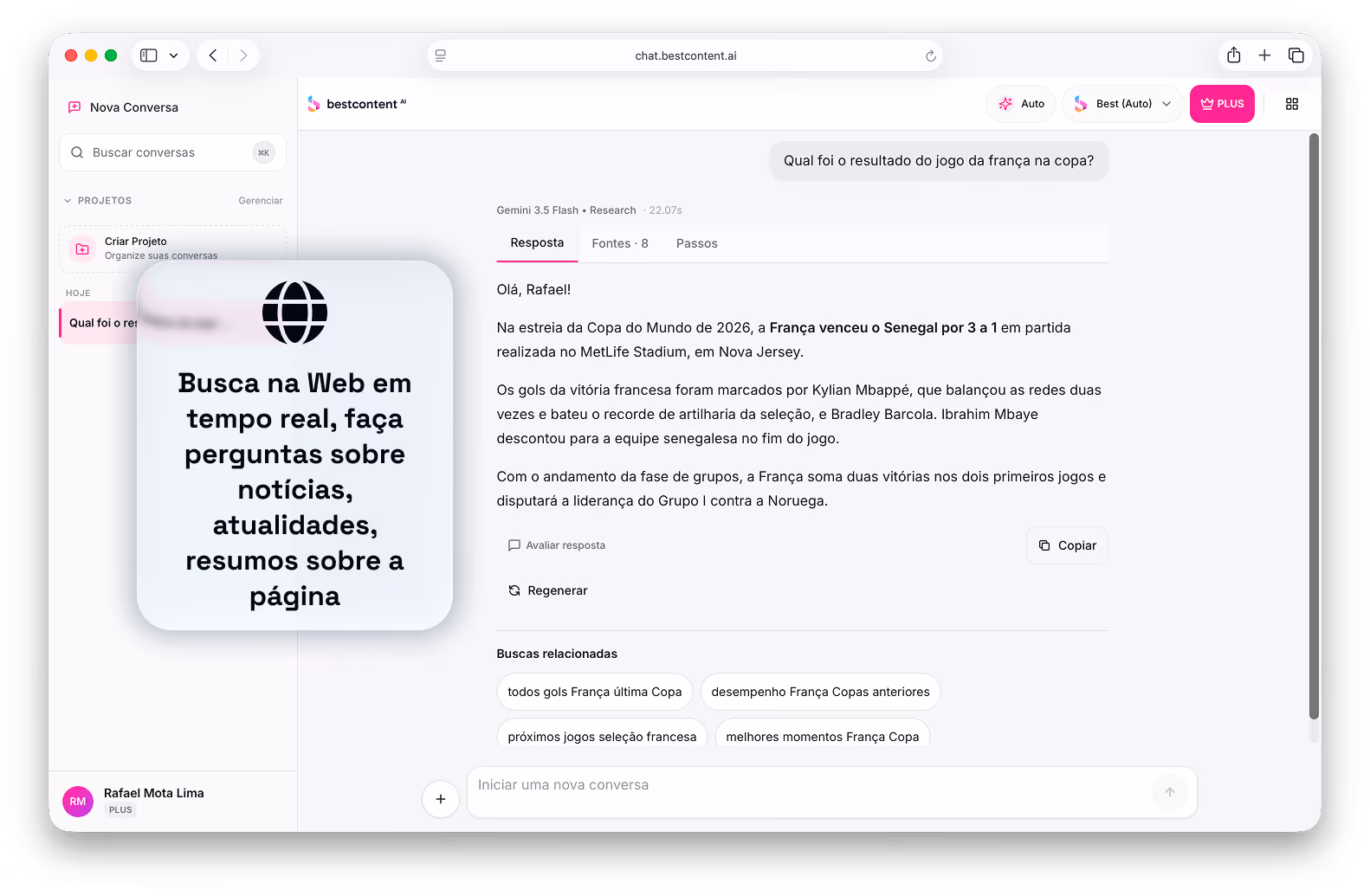Select 'próximos jogos seleção francesa' suggestion
The height and width of the screenshot is (896, 1370).
pyautogui.click(x=602, y=734)
